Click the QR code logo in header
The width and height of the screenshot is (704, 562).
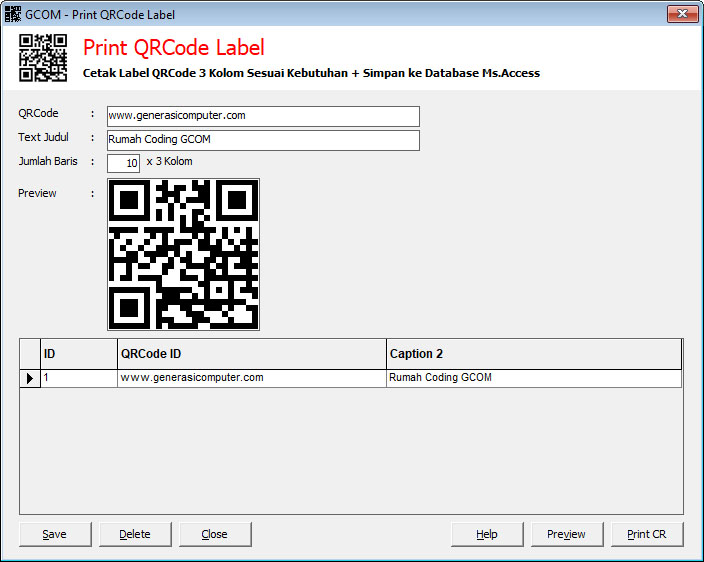(43, 57)
